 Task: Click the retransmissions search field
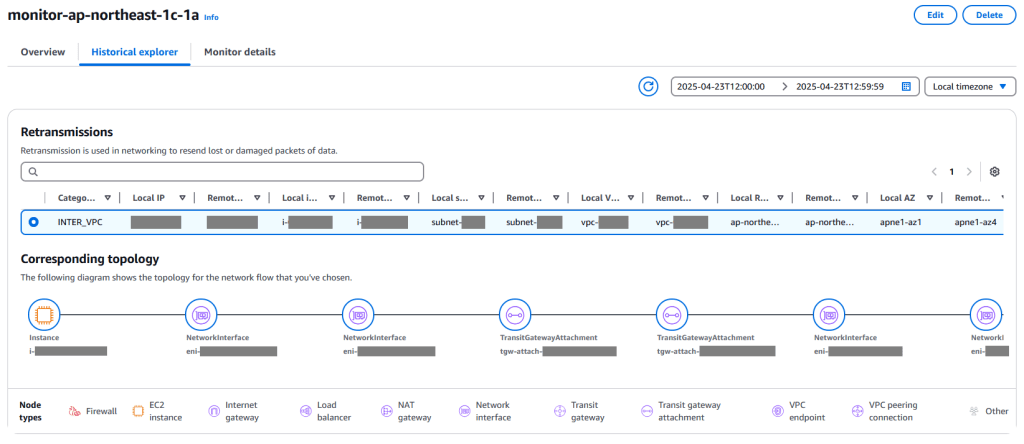pos(222,172)
